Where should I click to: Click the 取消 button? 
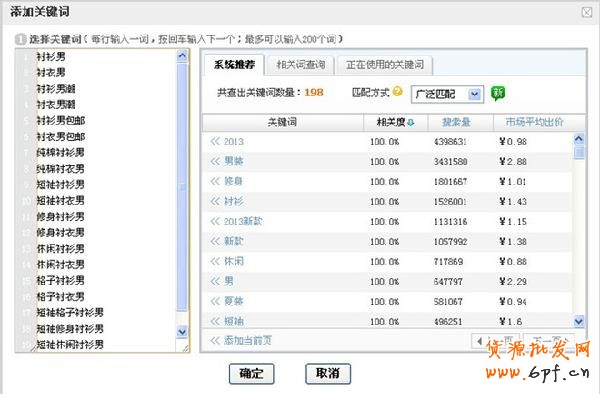point(328,373)
